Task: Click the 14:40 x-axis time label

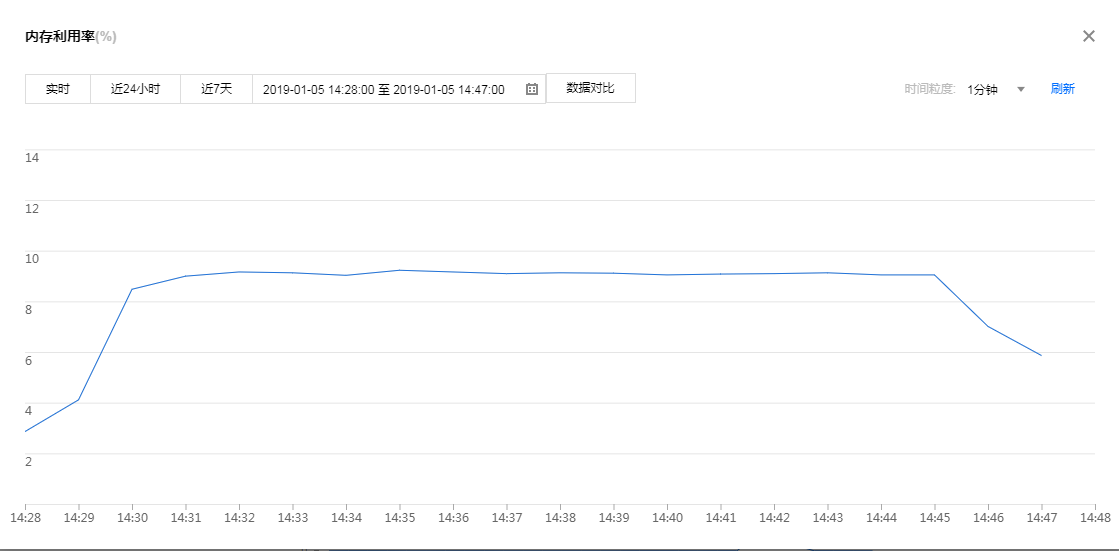Action: click(x=667, y=519)
